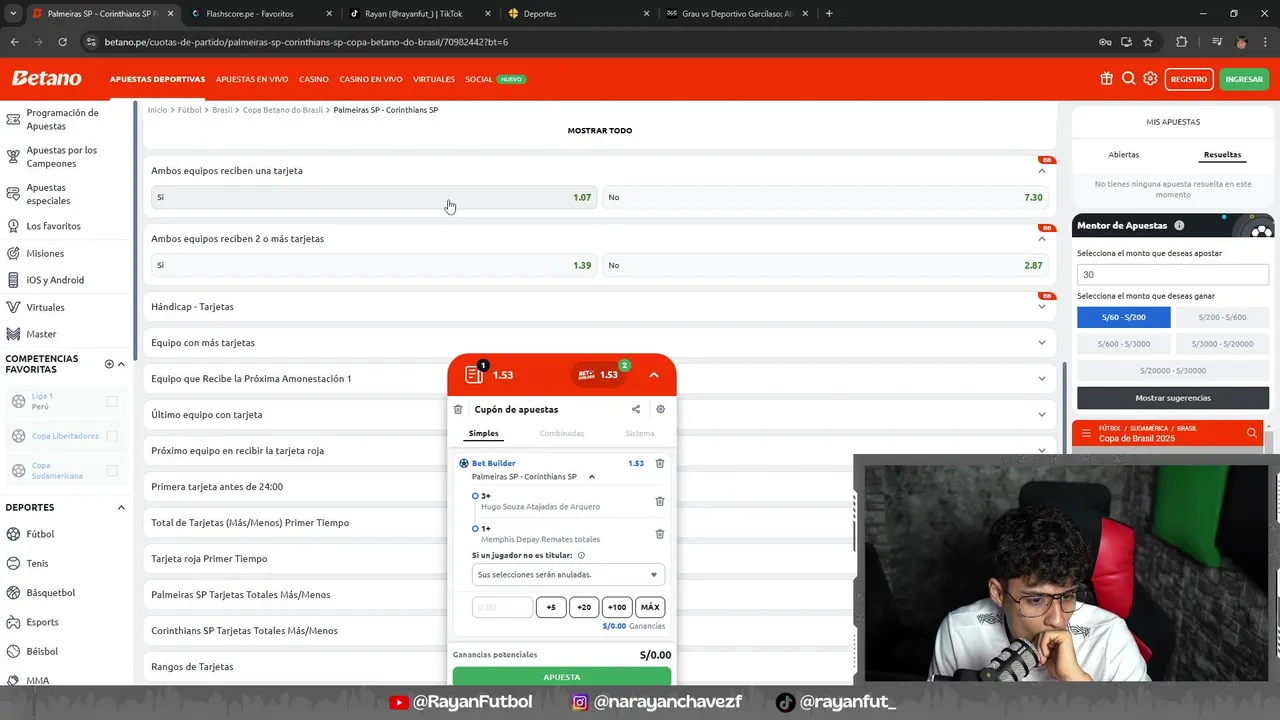Image resolution: width=1280 pixels, height=720 pixels.
Task: Show info about non-starting player rule
Action: coord(581,555)
